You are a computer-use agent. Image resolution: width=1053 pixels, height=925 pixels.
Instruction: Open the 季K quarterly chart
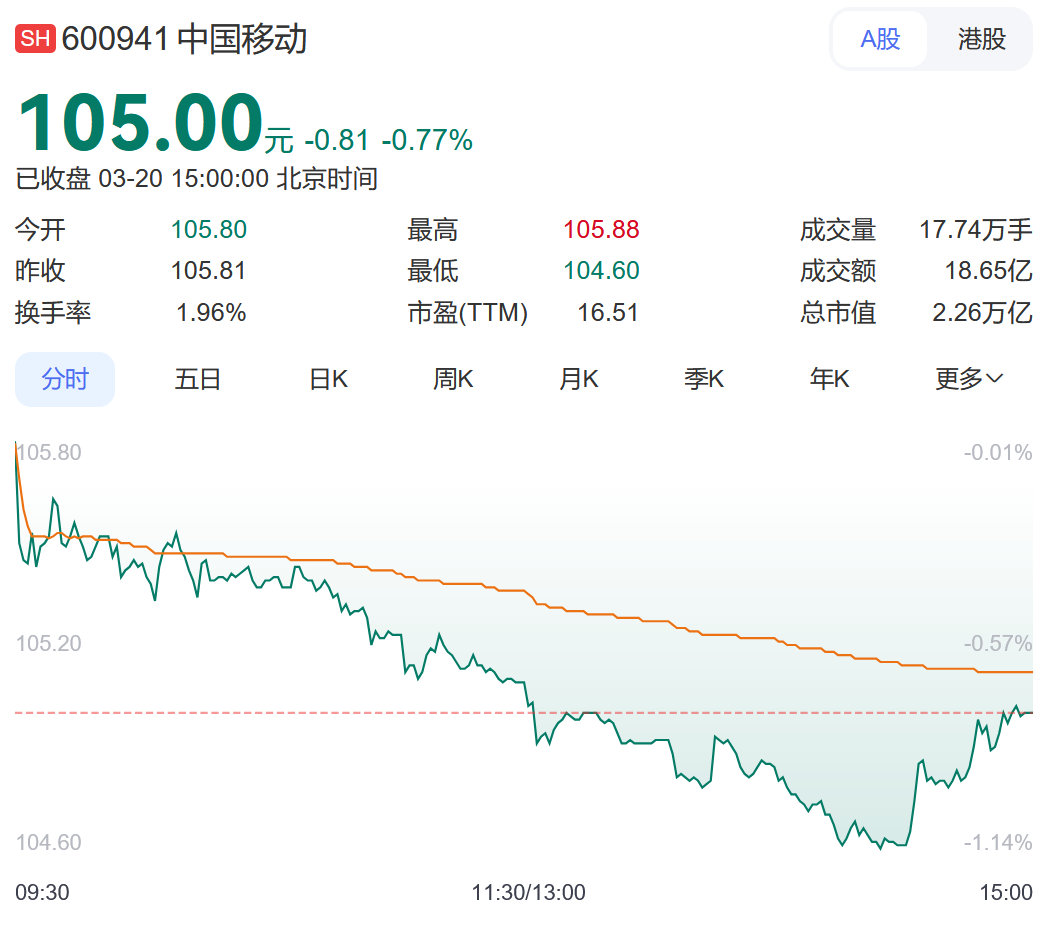click(x=704, y=380)
